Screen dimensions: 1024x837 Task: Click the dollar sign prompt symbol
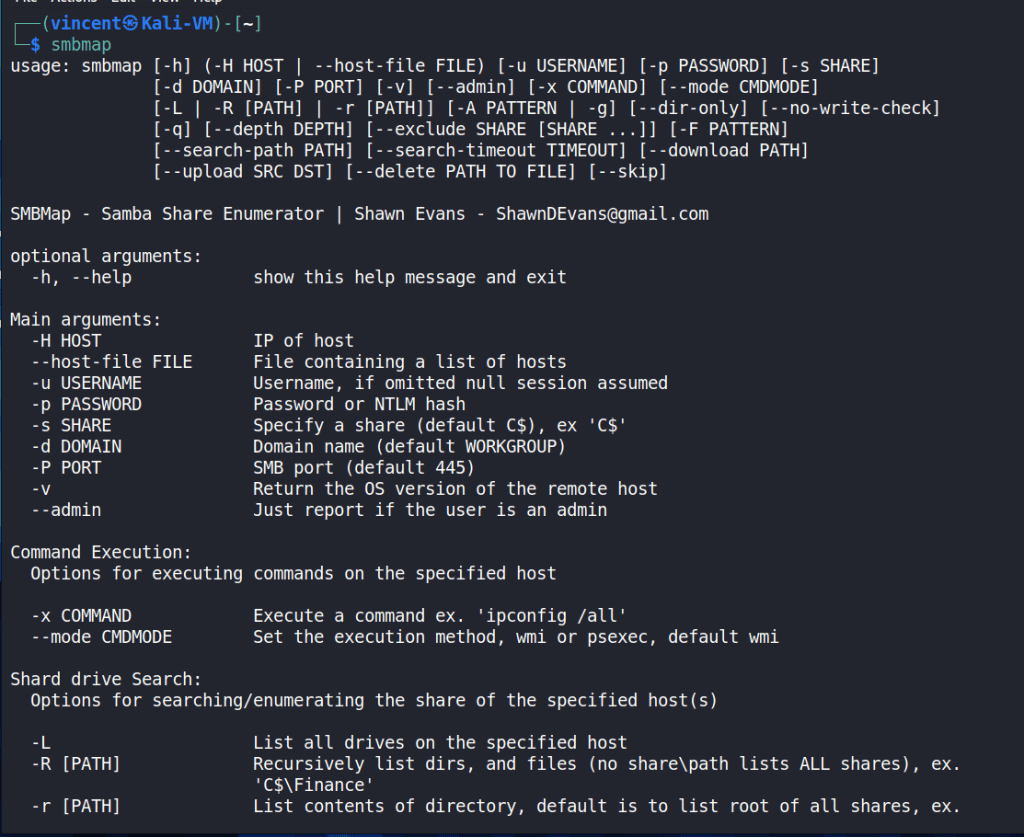35,44
